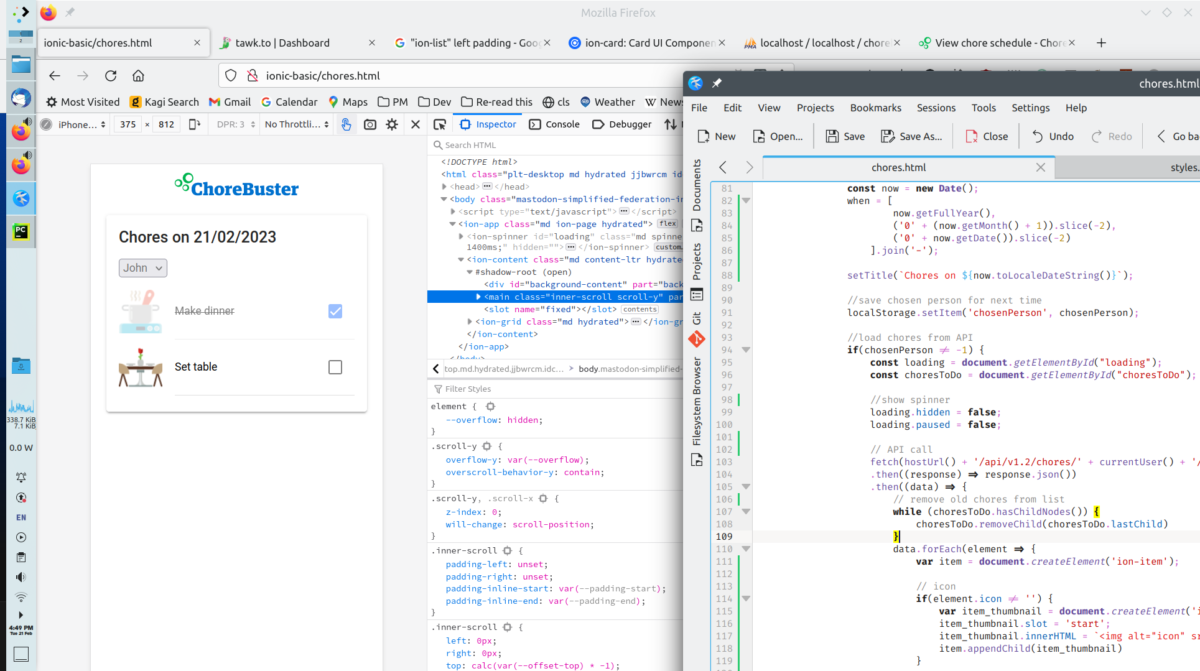Open the Dev bookmarks folder

pos(434,102)
